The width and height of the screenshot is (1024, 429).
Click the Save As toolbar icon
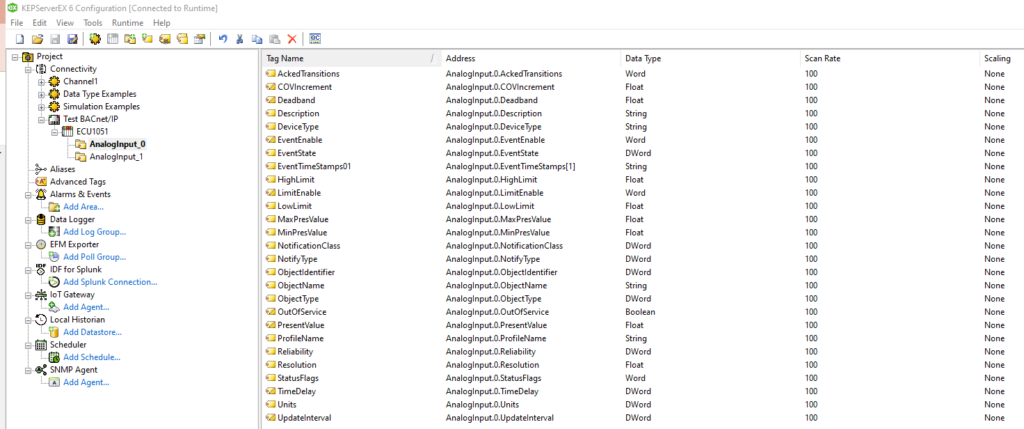(x=72, y=39)
